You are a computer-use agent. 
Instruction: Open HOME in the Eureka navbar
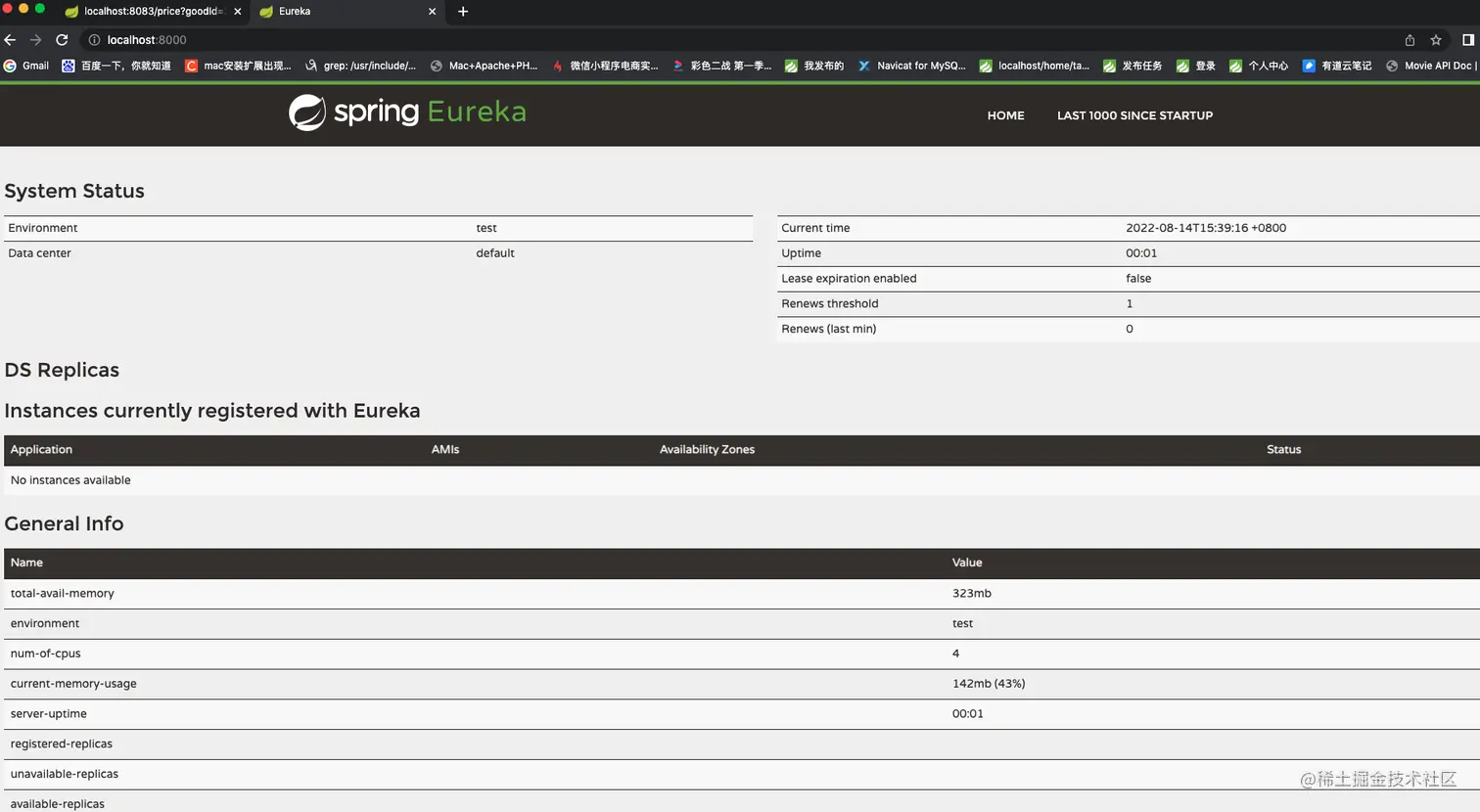point(1005,115)
